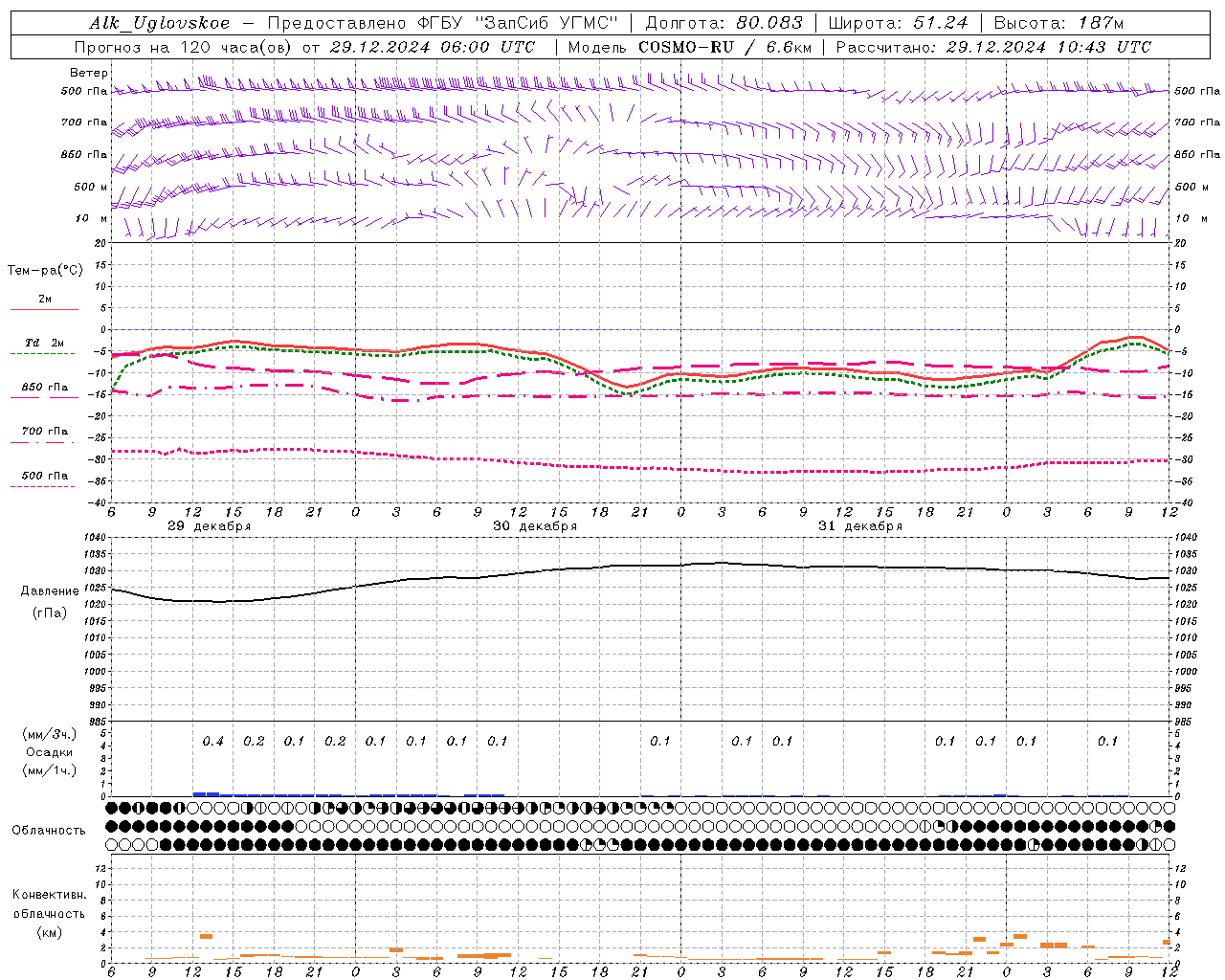The image size is (1225, 980).
Task: Click the (мм/3ч.) precipitation unit label
Action: coord(50,734)
